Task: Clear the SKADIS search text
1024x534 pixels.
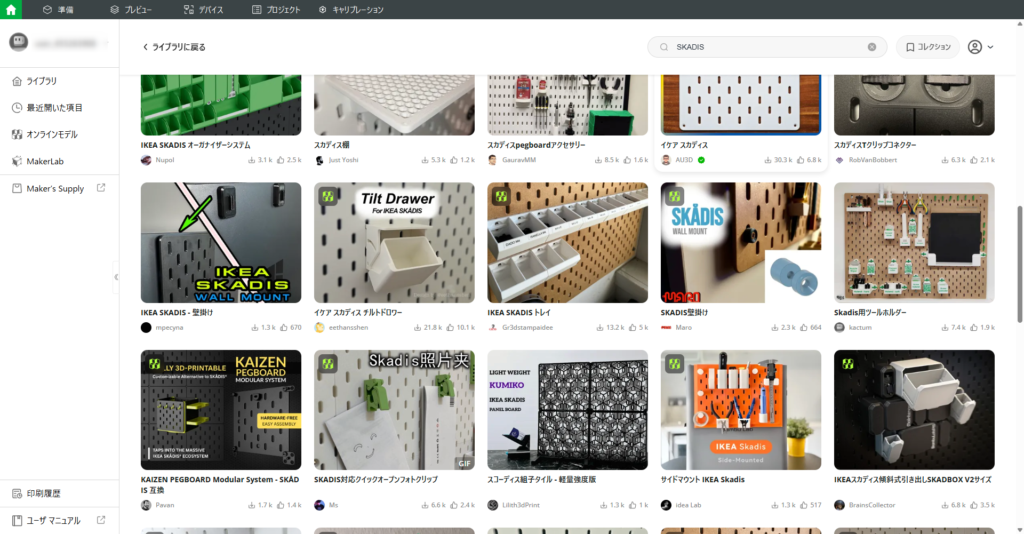Action: point(871,47)
